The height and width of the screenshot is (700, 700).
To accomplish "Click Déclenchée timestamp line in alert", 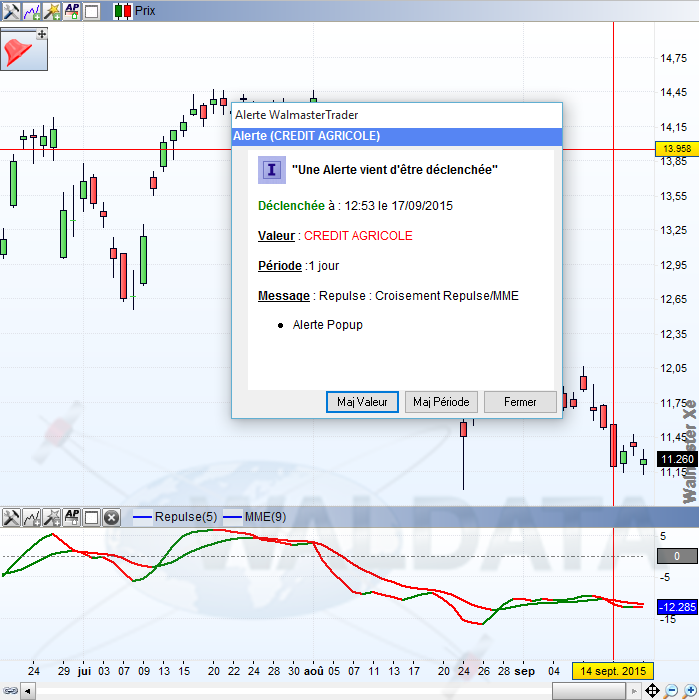I will tap(355, 206).
